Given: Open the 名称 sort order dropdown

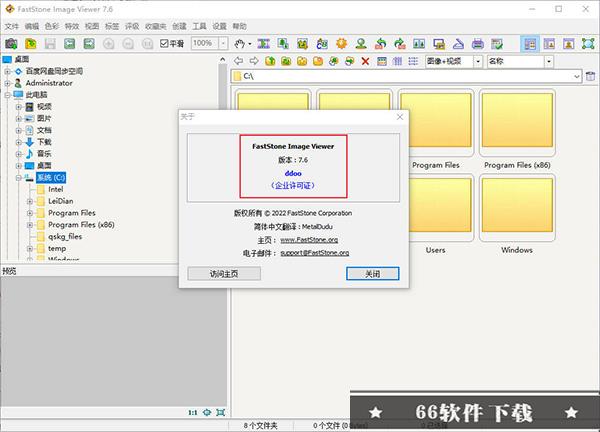Looking at the screenshot, I should [x=549, y=61].
